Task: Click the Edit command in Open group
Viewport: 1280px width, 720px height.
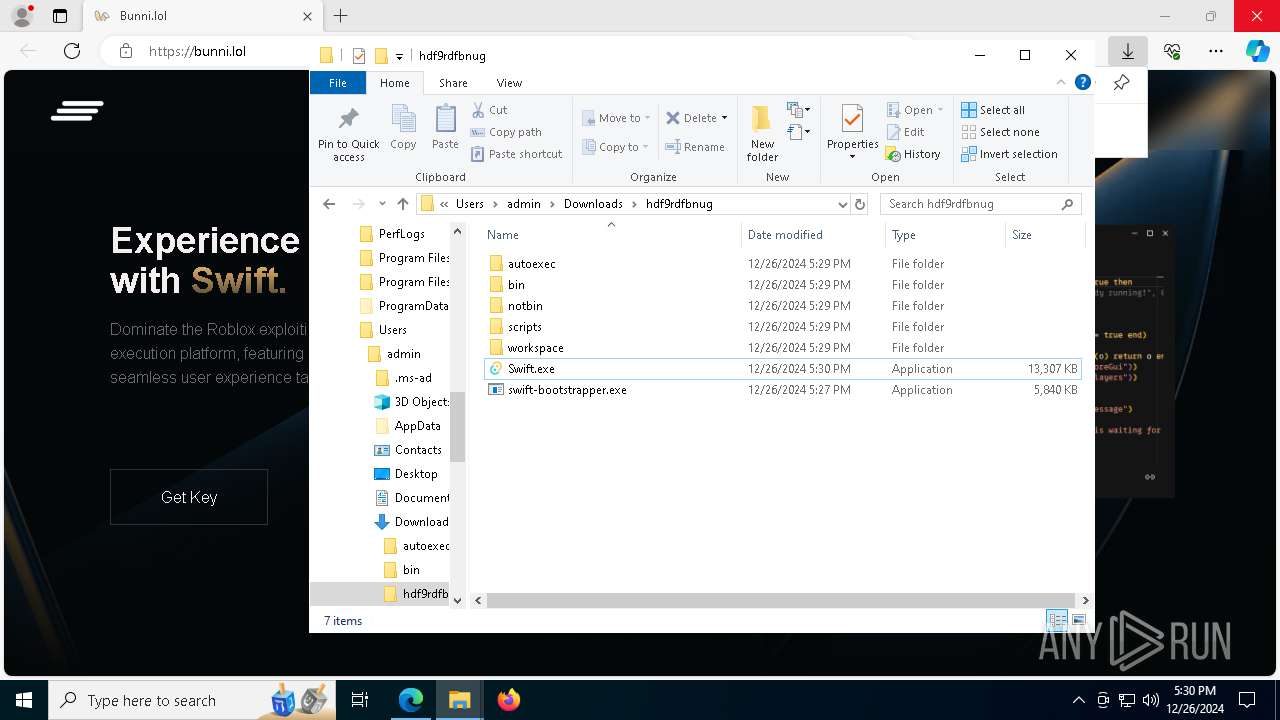Action: coord(906,132)
